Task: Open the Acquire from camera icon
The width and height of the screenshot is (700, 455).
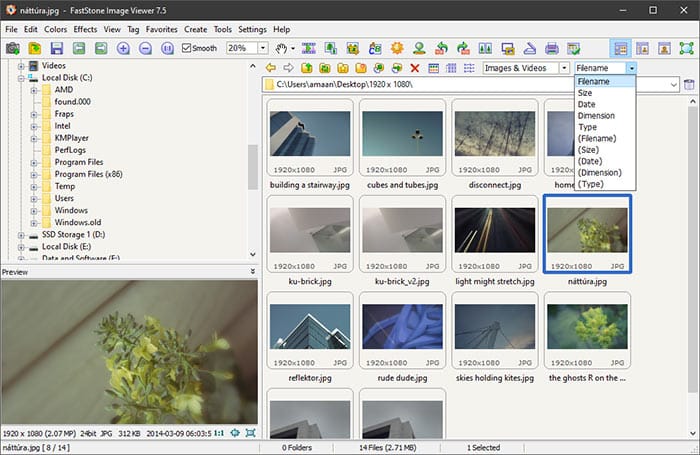Action: [12, 48]
